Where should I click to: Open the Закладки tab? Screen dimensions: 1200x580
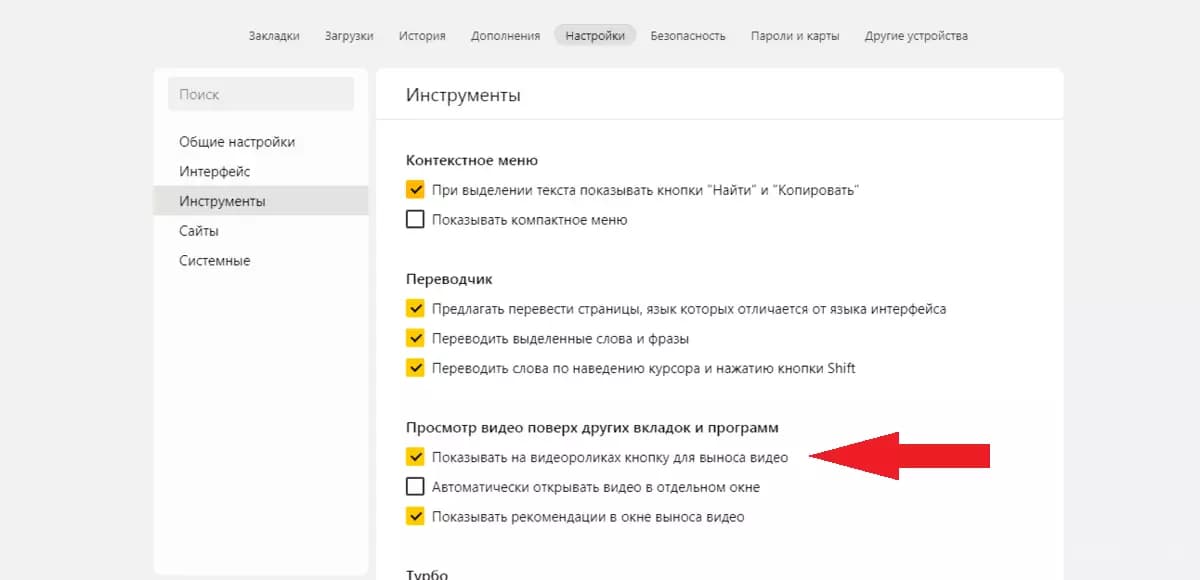pos(274,36)
